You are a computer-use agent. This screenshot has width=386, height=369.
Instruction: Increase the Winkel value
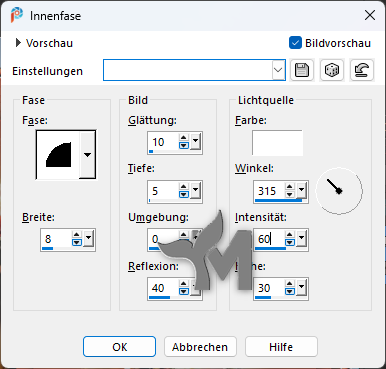(x=290, y=187)
